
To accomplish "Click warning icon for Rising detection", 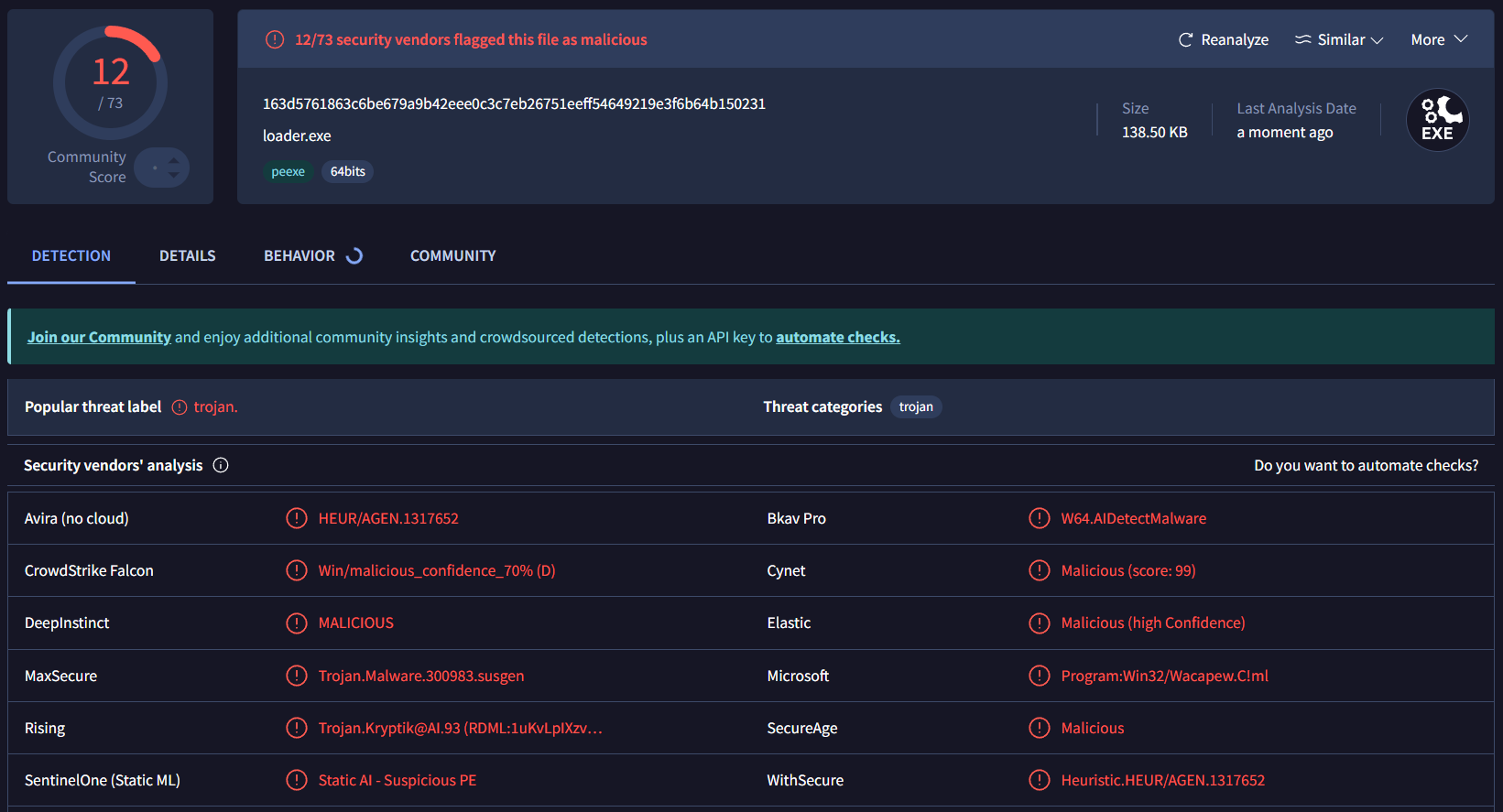I will [297, 728].
